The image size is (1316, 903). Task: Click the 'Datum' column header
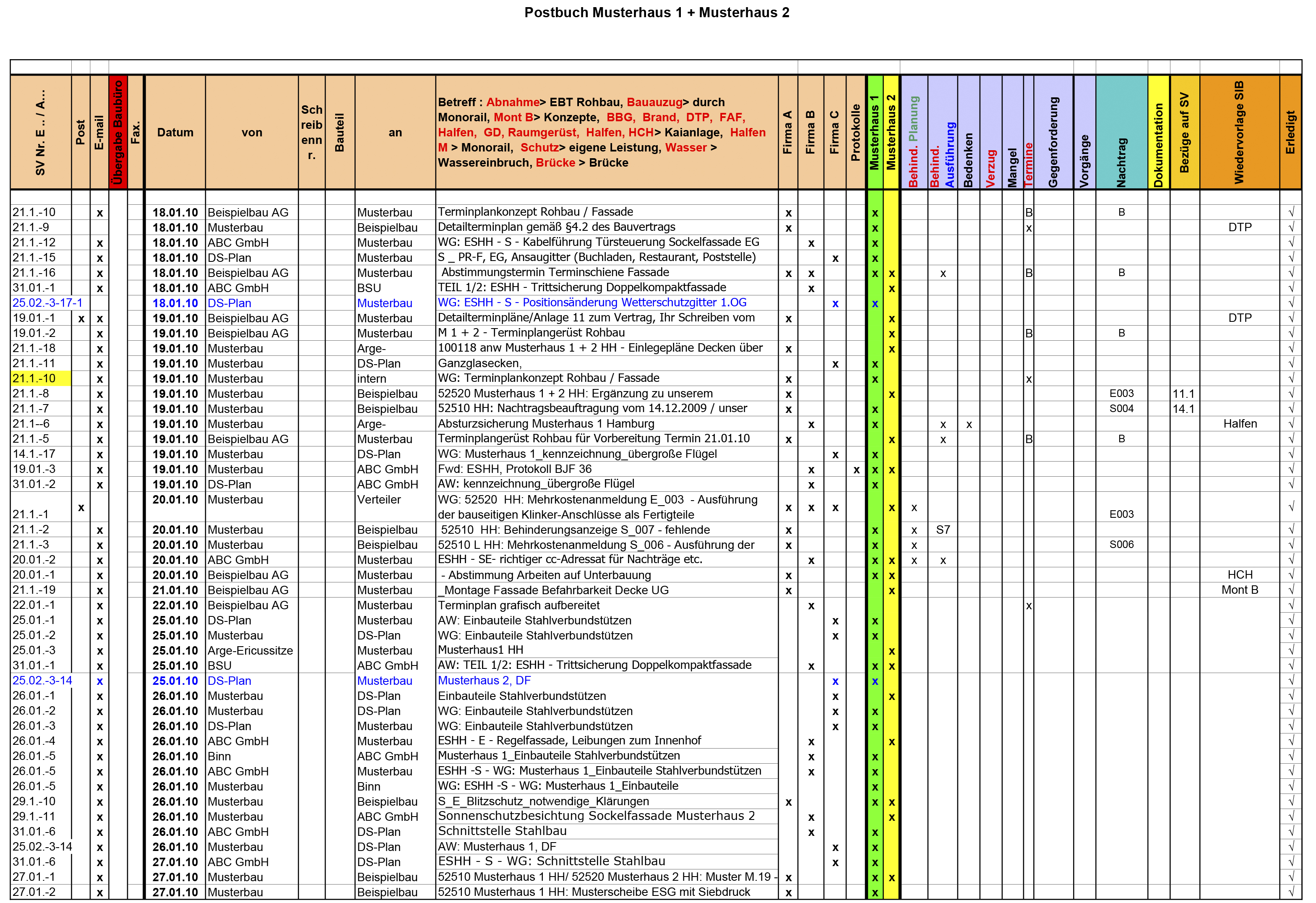click(x=175, y=132)
